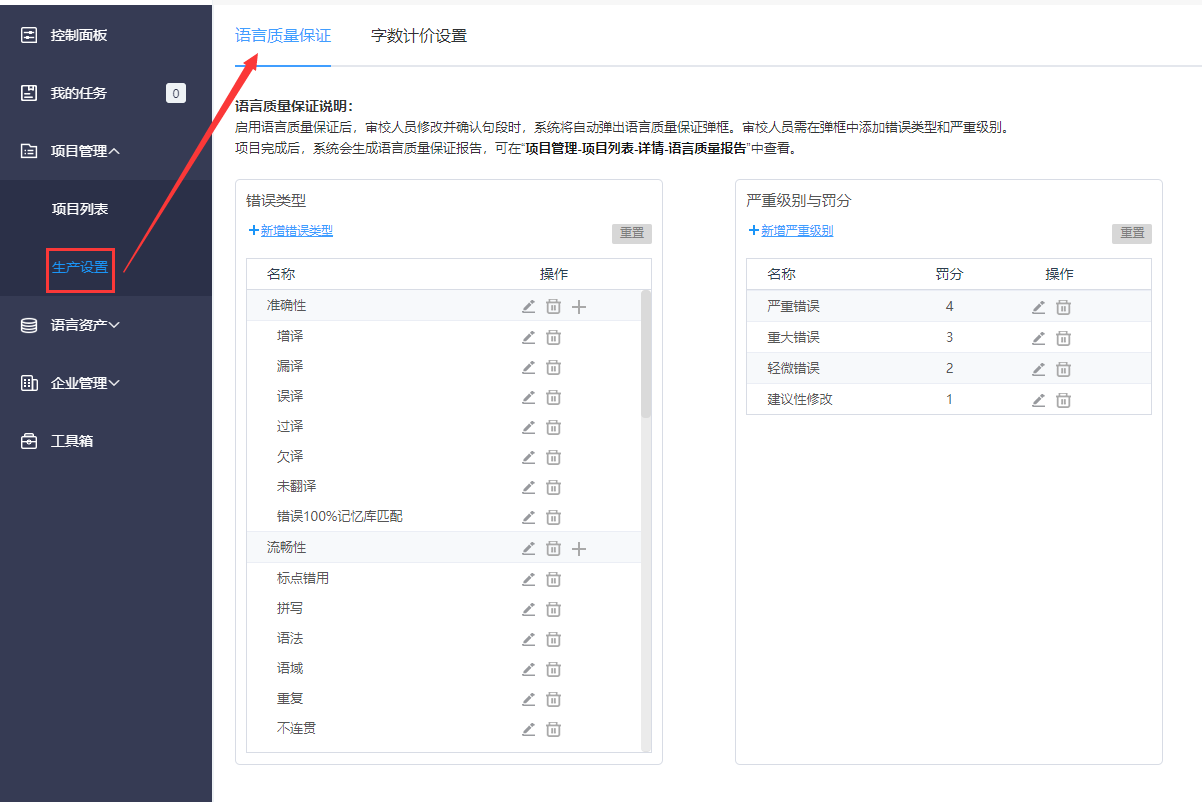Edit the 严重错误 severity level
Viewport: 1202px width, 802px height.
click(x=1039, y=307)
